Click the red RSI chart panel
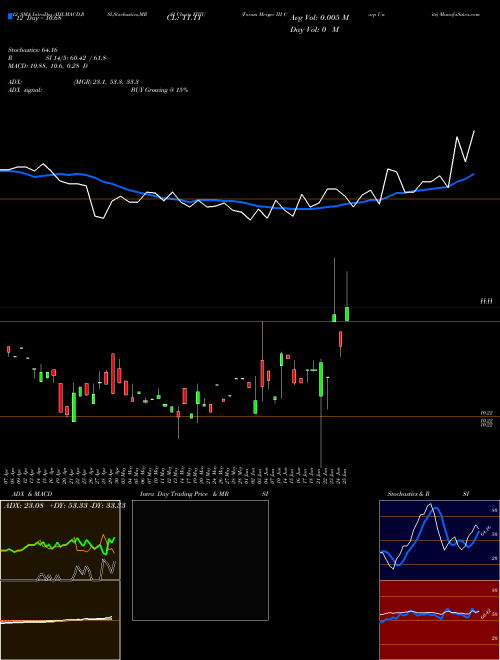 (439, 620)
